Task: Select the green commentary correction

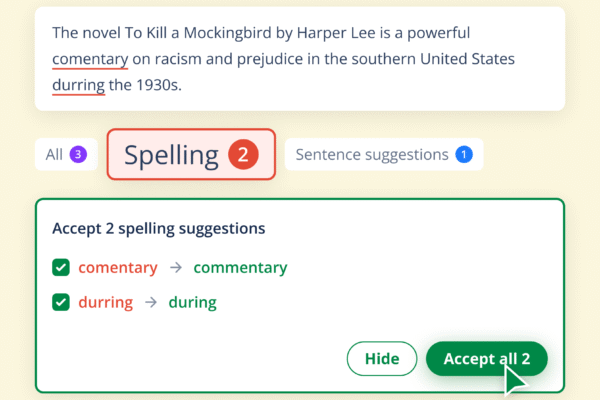Action: click(240, 267)
